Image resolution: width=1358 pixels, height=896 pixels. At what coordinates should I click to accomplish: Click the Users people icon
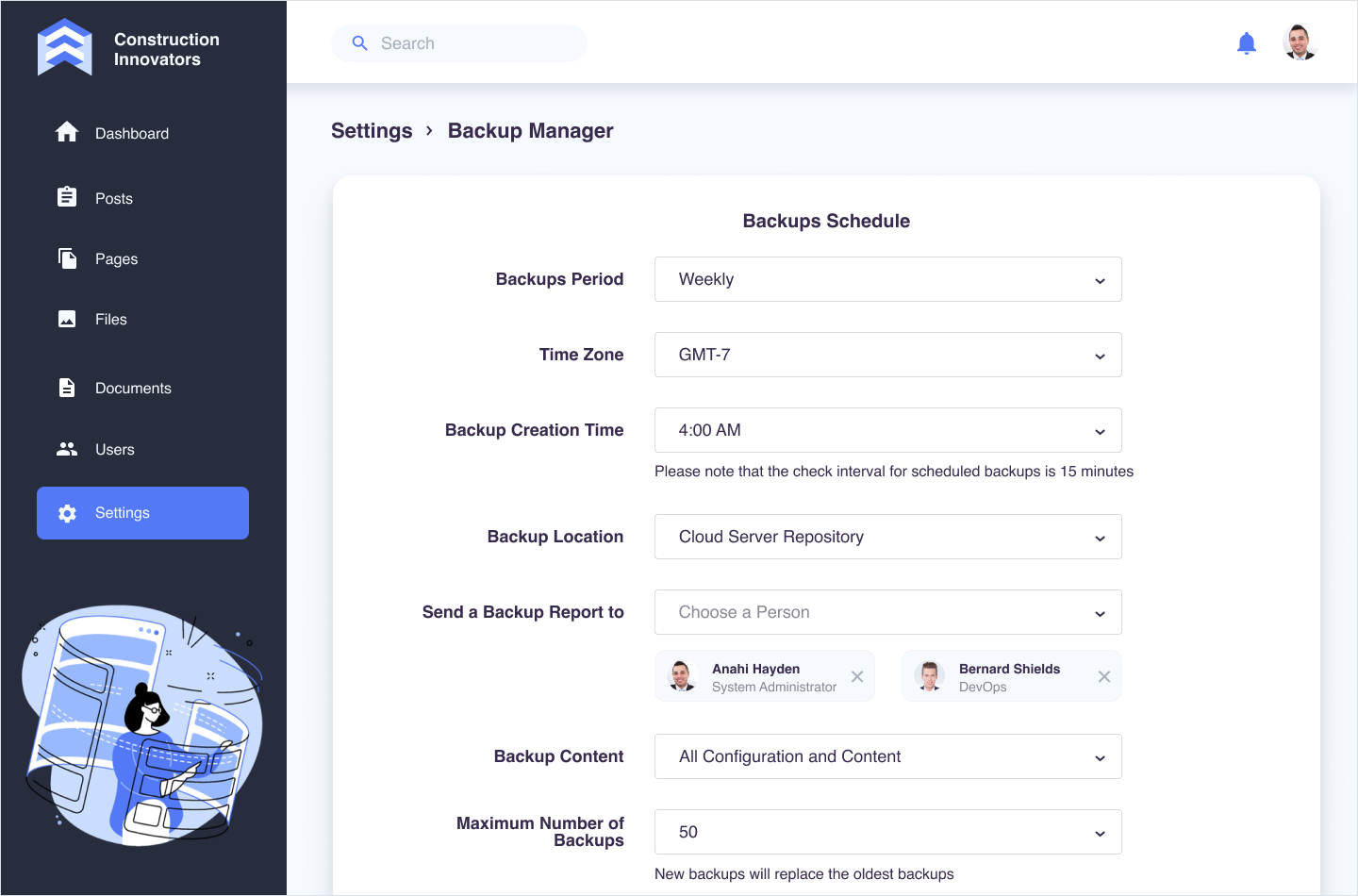(67, 449)
